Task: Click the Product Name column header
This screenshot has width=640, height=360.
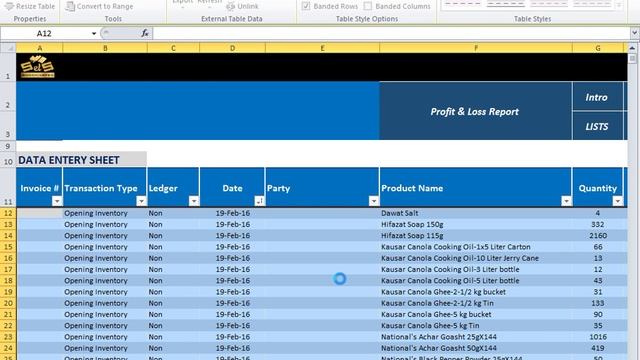Action: 476,188
